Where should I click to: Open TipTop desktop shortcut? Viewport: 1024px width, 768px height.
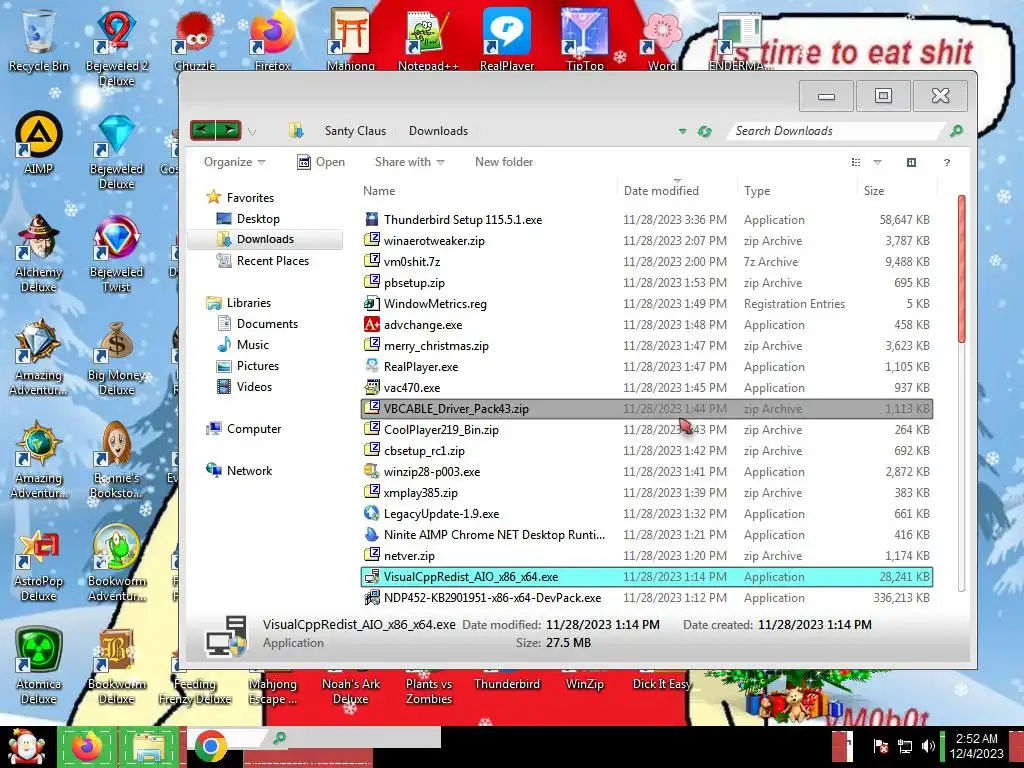click(x=584, y=40)
